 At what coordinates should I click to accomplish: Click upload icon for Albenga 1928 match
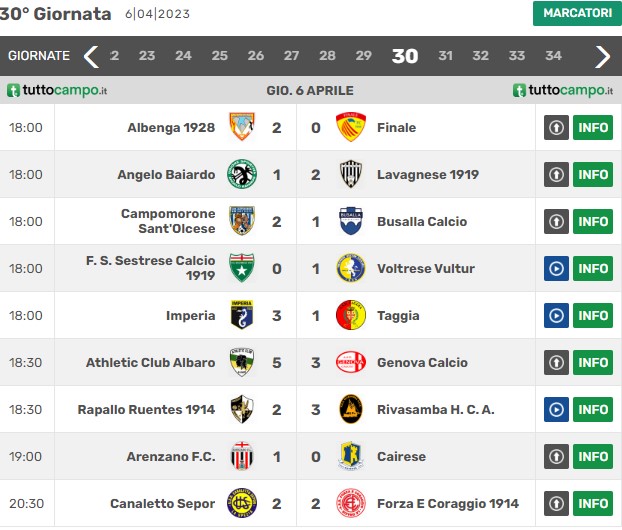(x=556, y=127)
